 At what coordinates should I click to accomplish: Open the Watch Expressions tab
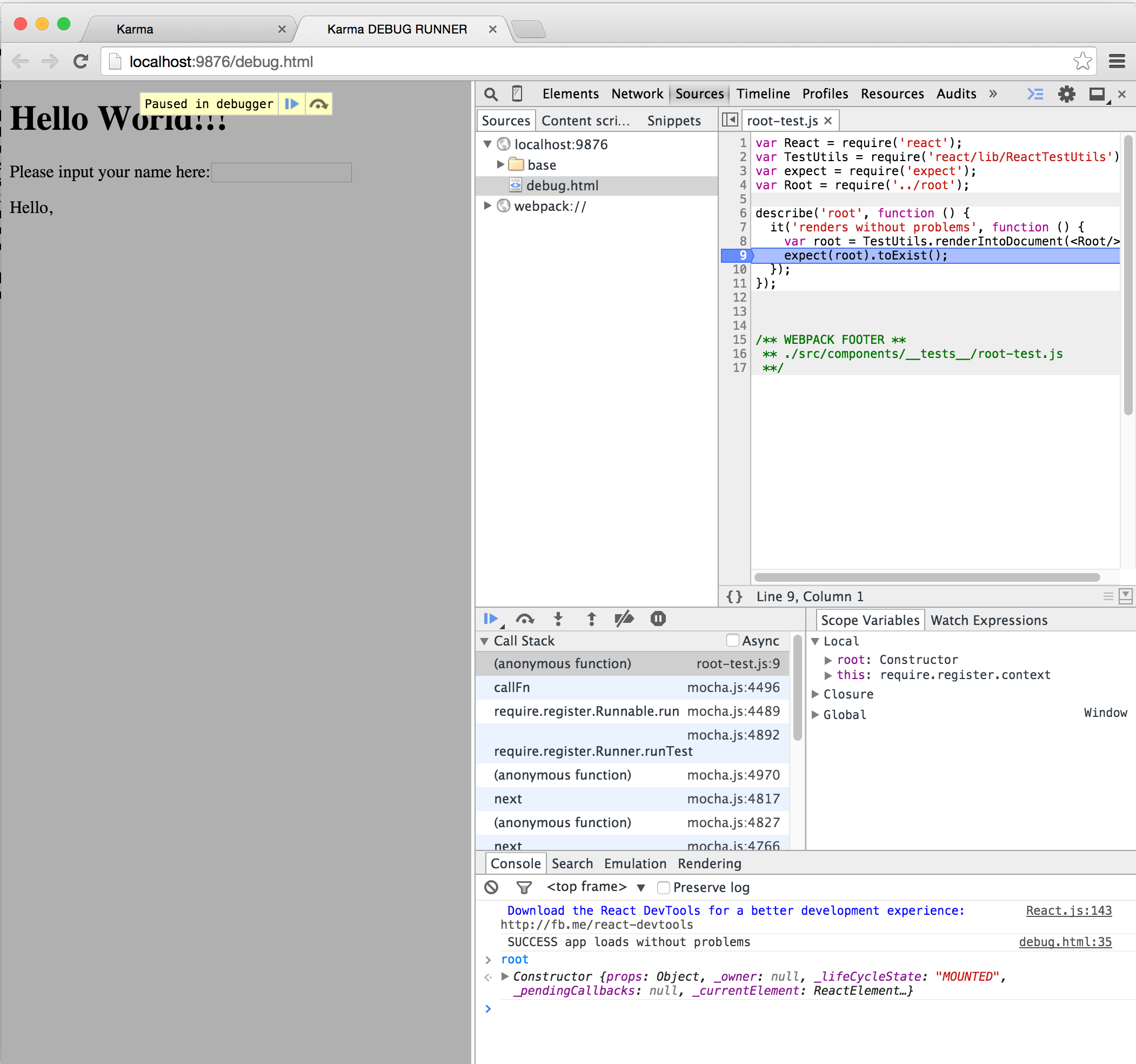tap(988, 620)
